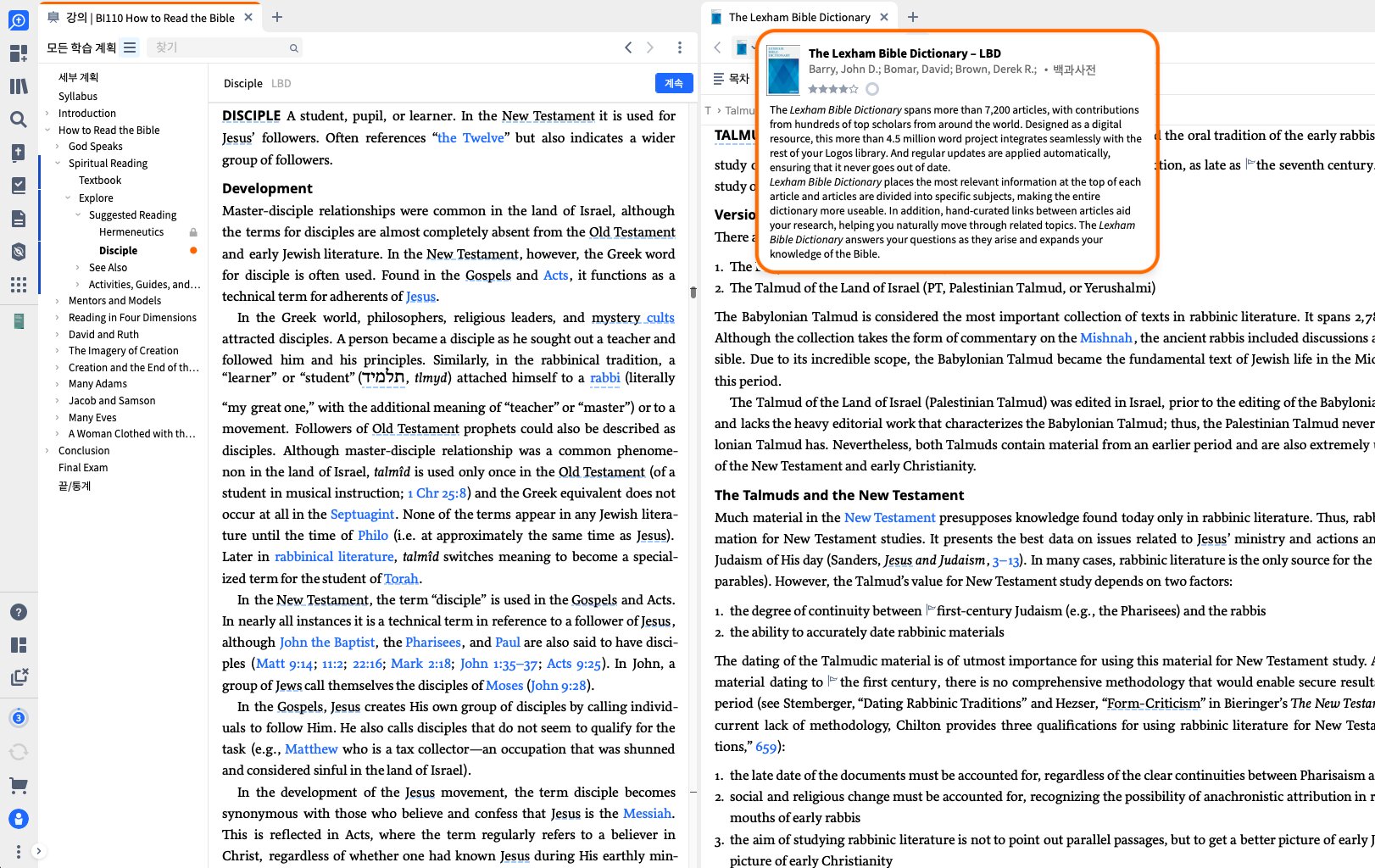Click magnifier icon in the find field
This screenshot has height=868, width=1375.
pos(293,48)
